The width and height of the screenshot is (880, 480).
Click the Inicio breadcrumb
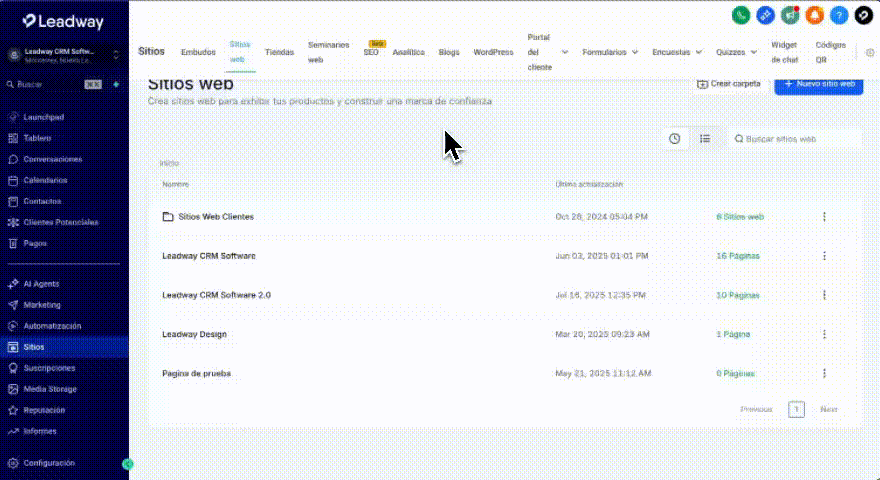pyautogui.click(x=169, y=163)
